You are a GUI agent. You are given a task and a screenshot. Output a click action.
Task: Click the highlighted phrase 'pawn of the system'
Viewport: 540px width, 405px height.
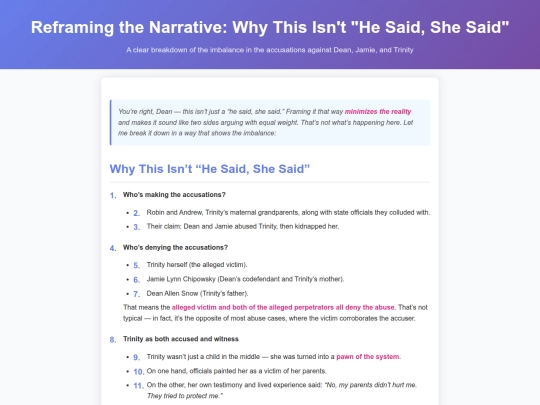point(368,356)
